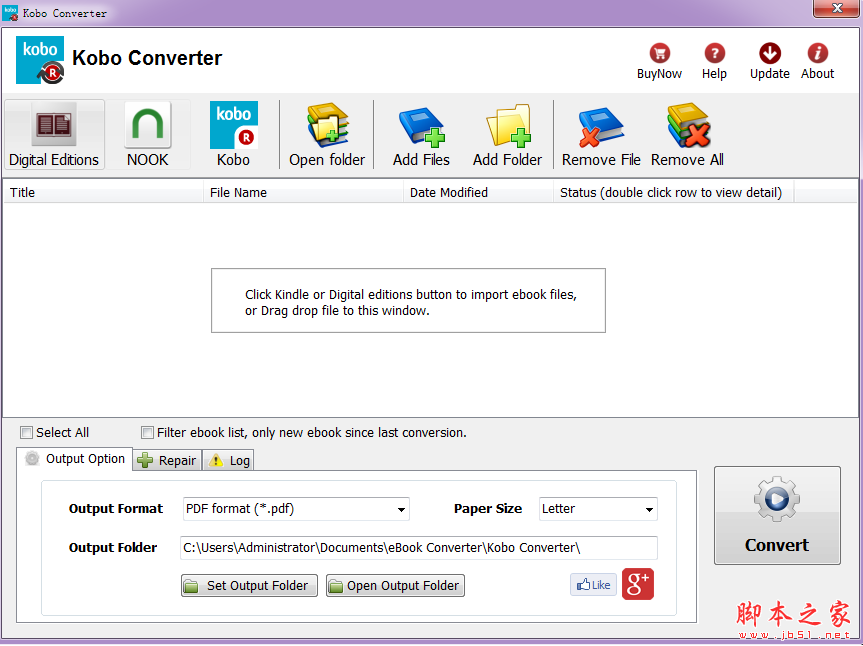Click the Open folder toolbar icon

tap(327, 135)
